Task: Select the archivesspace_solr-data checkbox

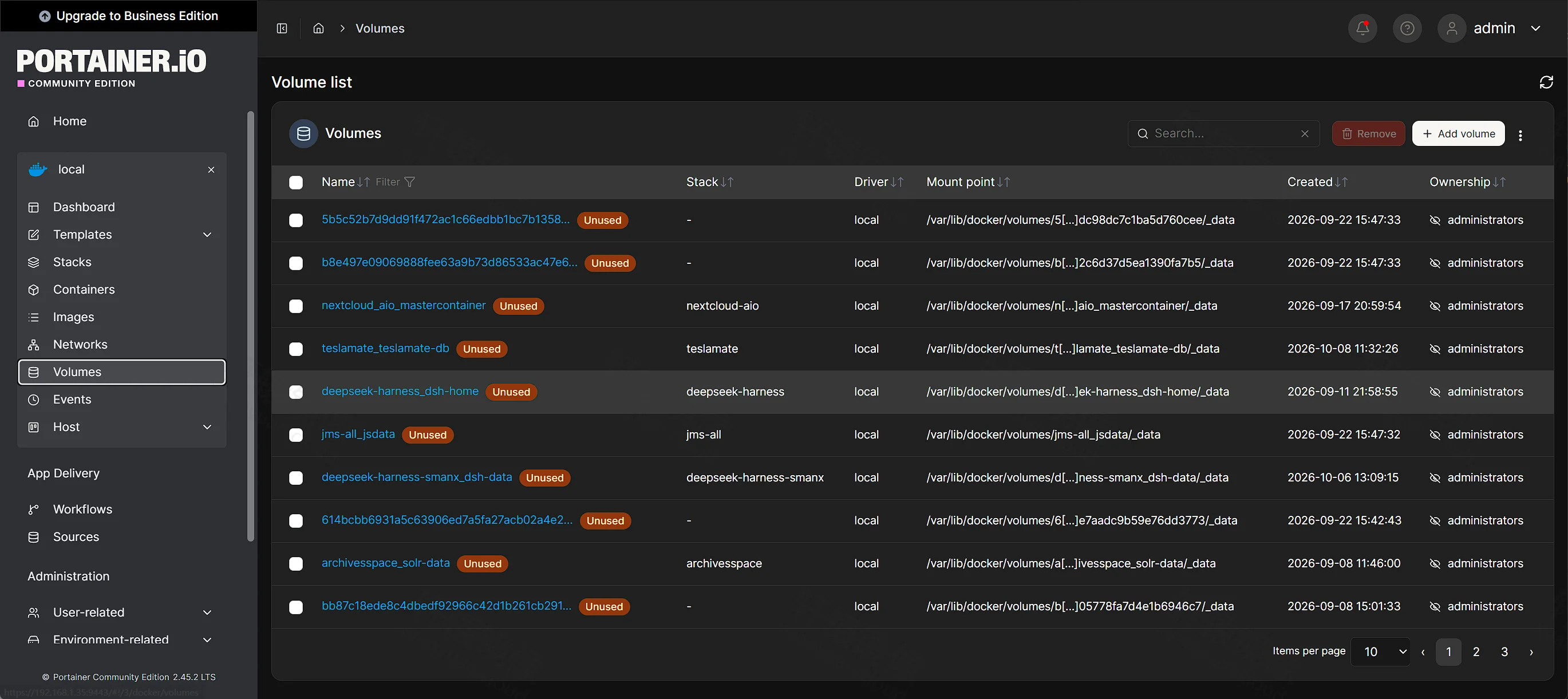Action: (x=296, y=564)
